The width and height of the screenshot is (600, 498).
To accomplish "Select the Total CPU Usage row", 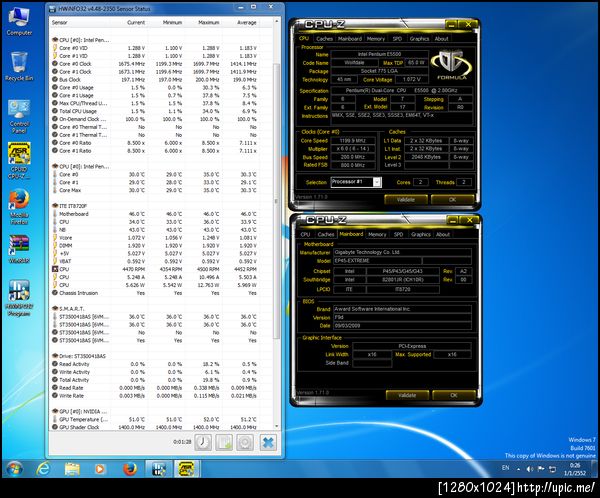I will point(155,111).
